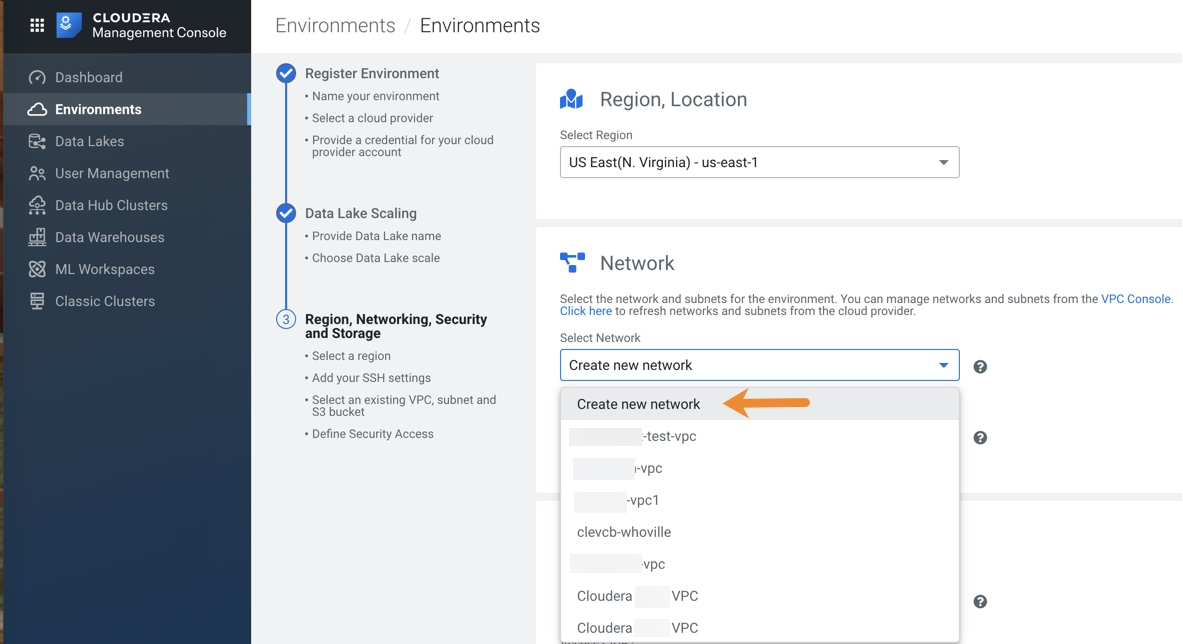Choose the clevcb-whoville network option

tap(760, 532)
